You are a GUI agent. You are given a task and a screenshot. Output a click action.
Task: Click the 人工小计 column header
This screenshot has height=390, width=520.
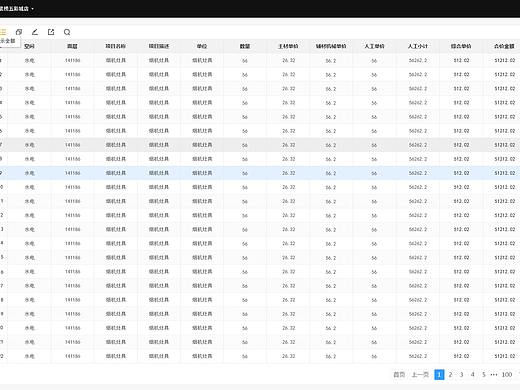click(x=418, y=46)
